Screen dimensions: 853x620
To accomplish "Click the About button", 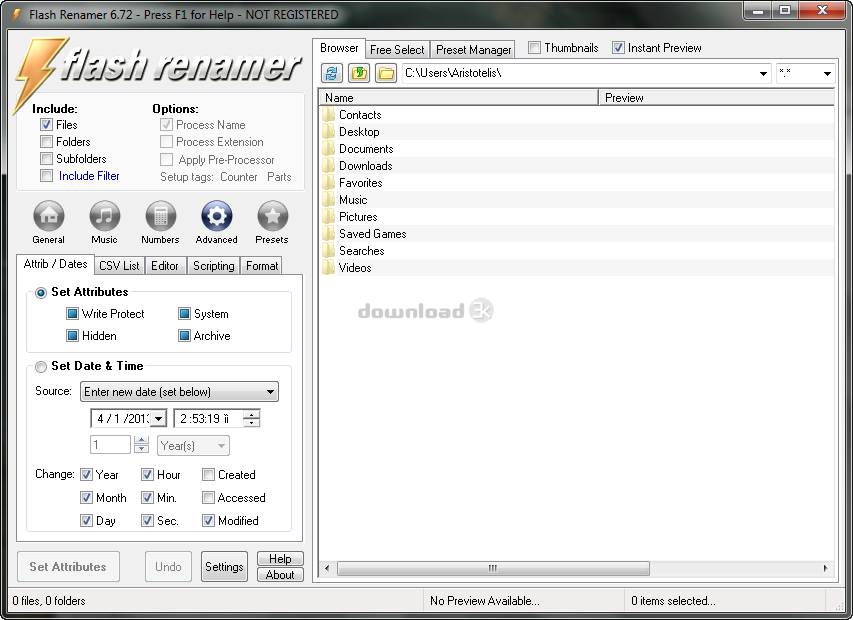I will click(x=280, y=575).
